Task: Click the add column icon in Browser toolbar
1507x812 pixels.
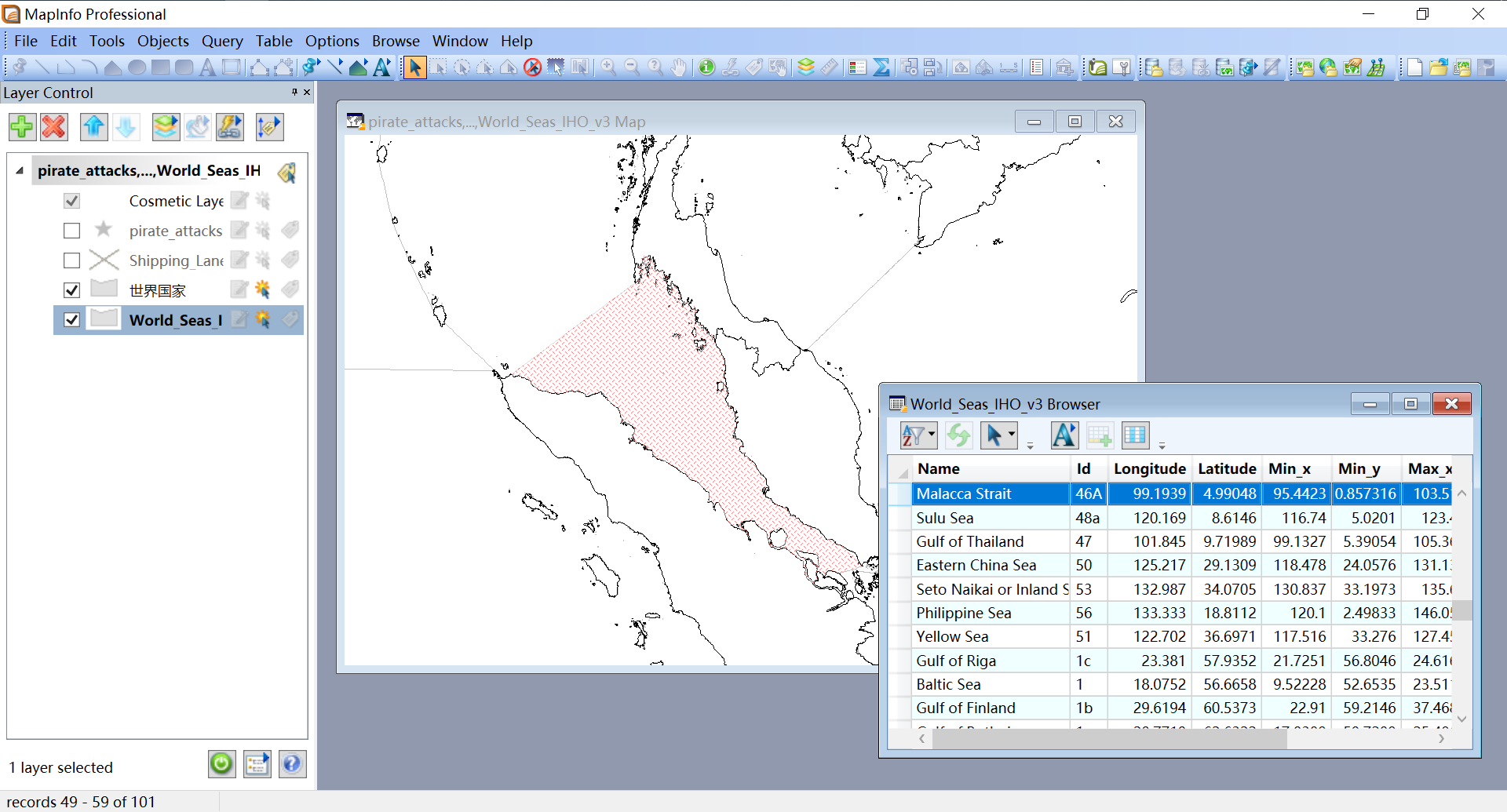Action: pyautogui.click(x=1100, y=435)
